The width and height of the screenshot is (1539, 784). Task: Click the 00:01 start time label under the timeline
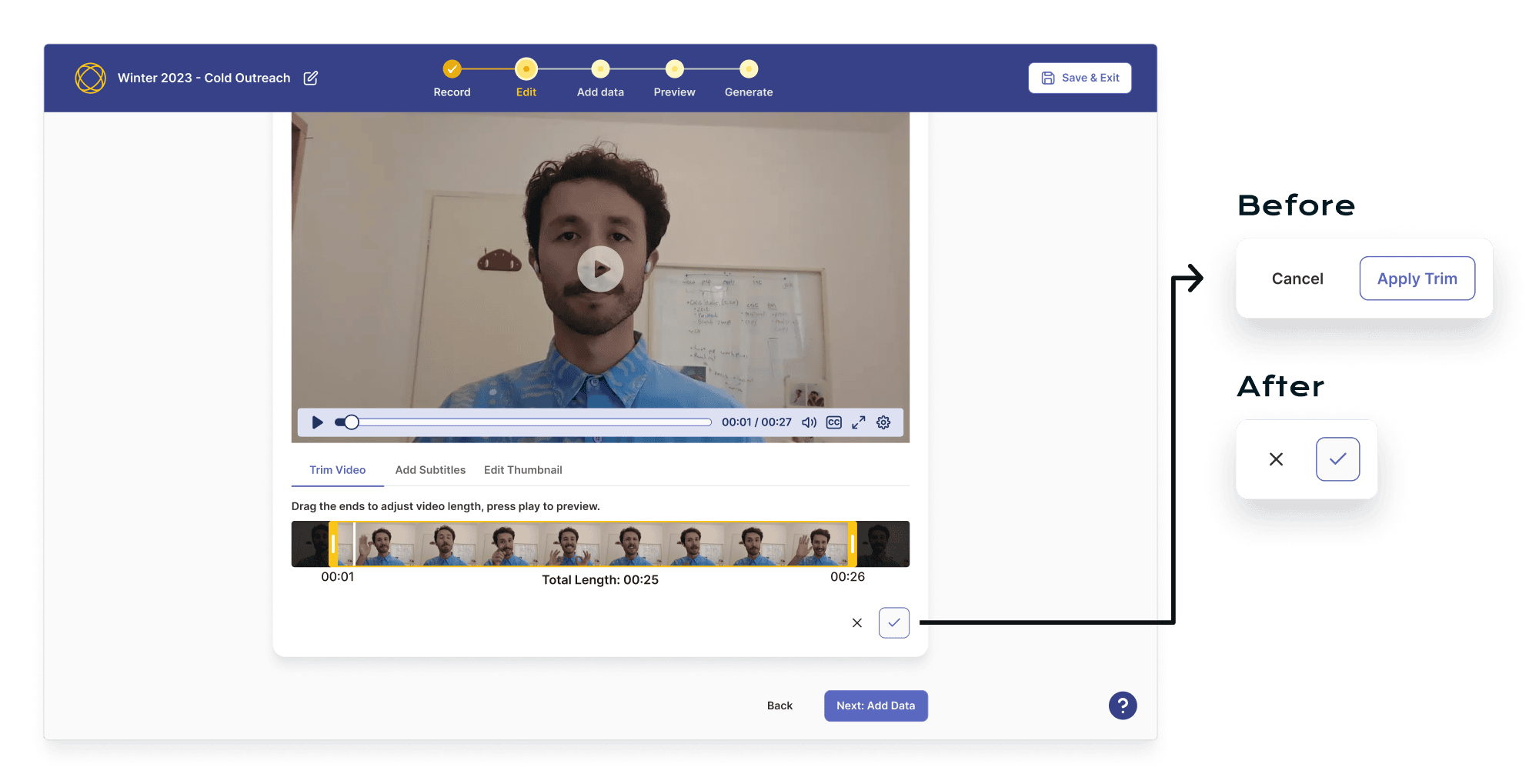click(338, 577)
